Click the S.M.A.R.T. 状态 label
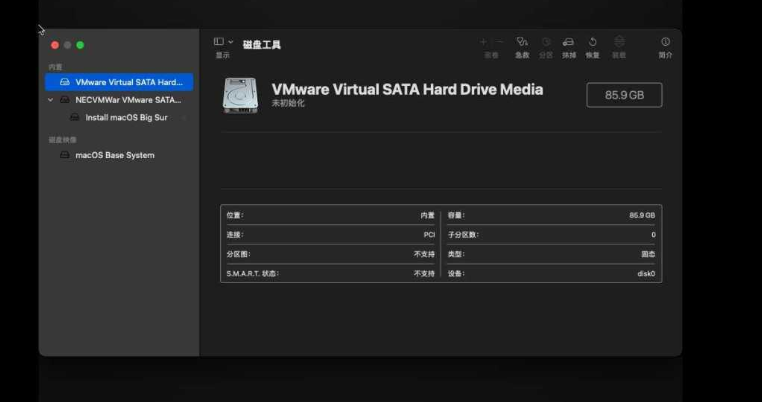The image size is (762, 402). pyautogui.click(x=253, y=274)
